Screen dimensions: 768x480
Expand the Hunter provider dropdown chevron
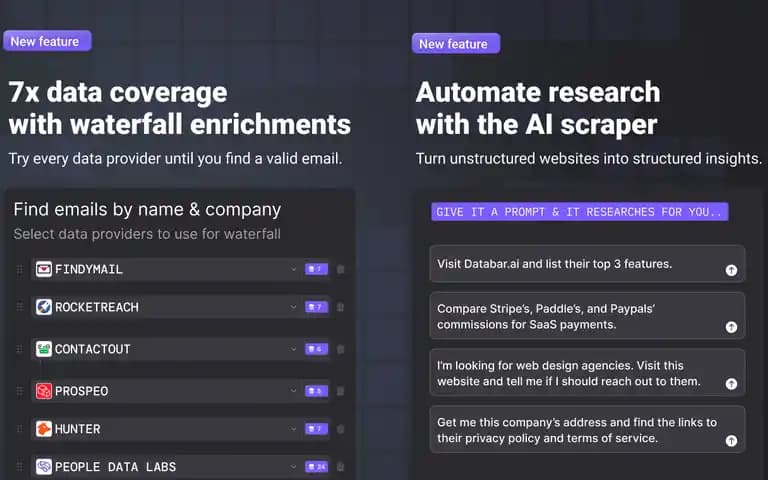point(293,429)
